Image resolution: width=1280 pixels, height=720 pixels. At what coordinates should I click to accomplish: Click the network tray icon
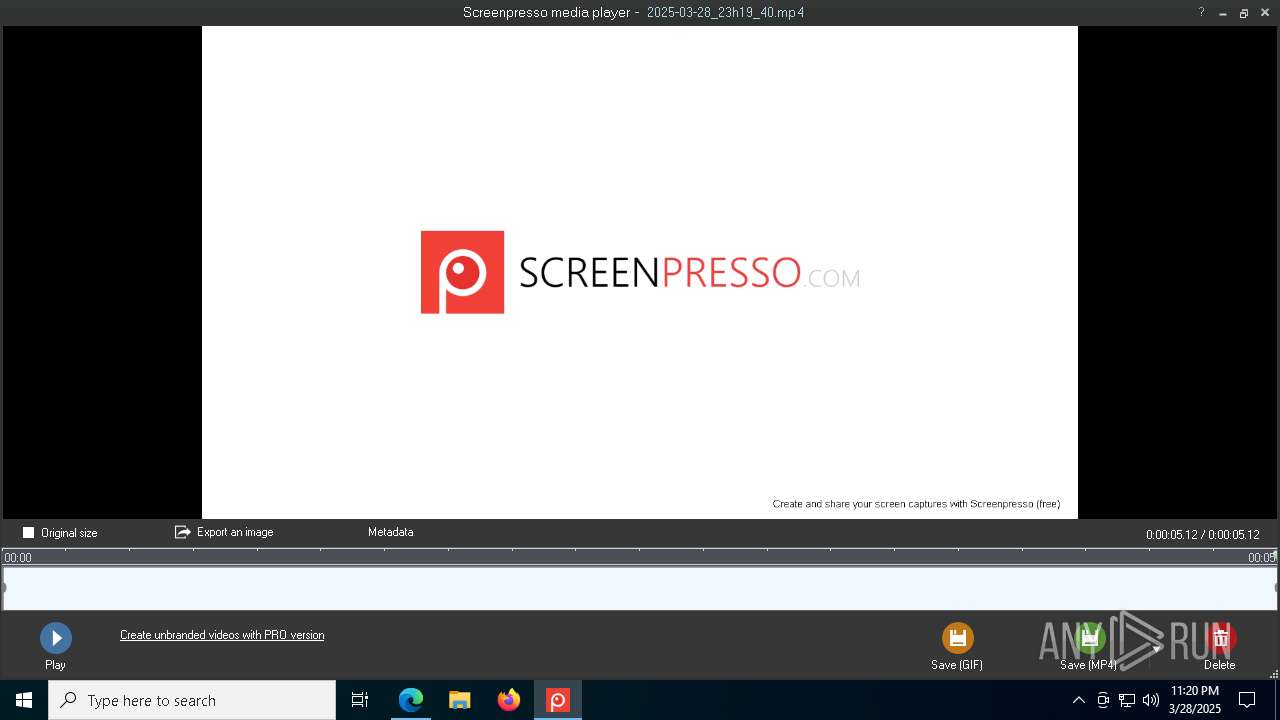tap(1127, 700)
